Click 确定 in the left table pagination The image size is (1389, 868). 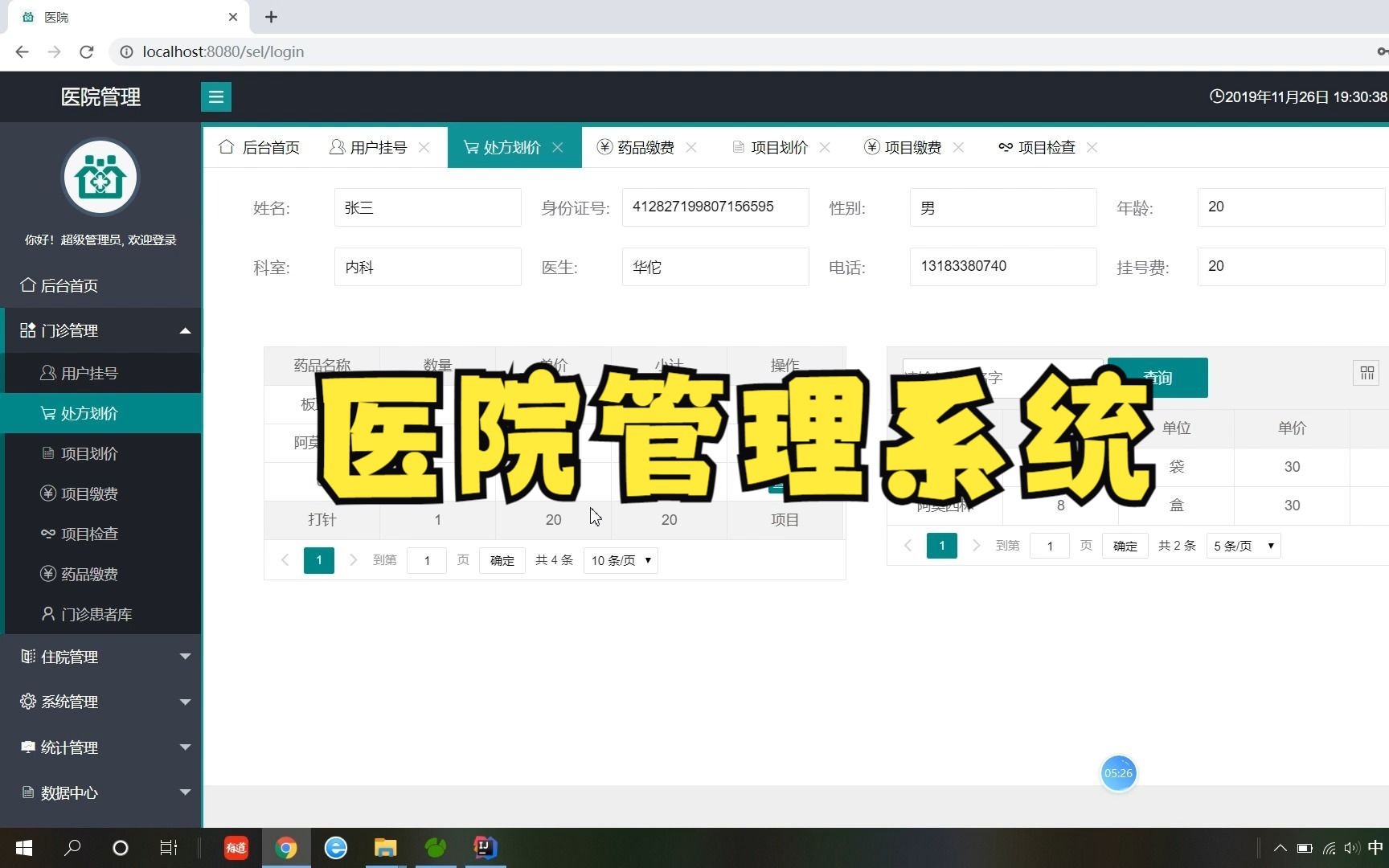[502, 560]
